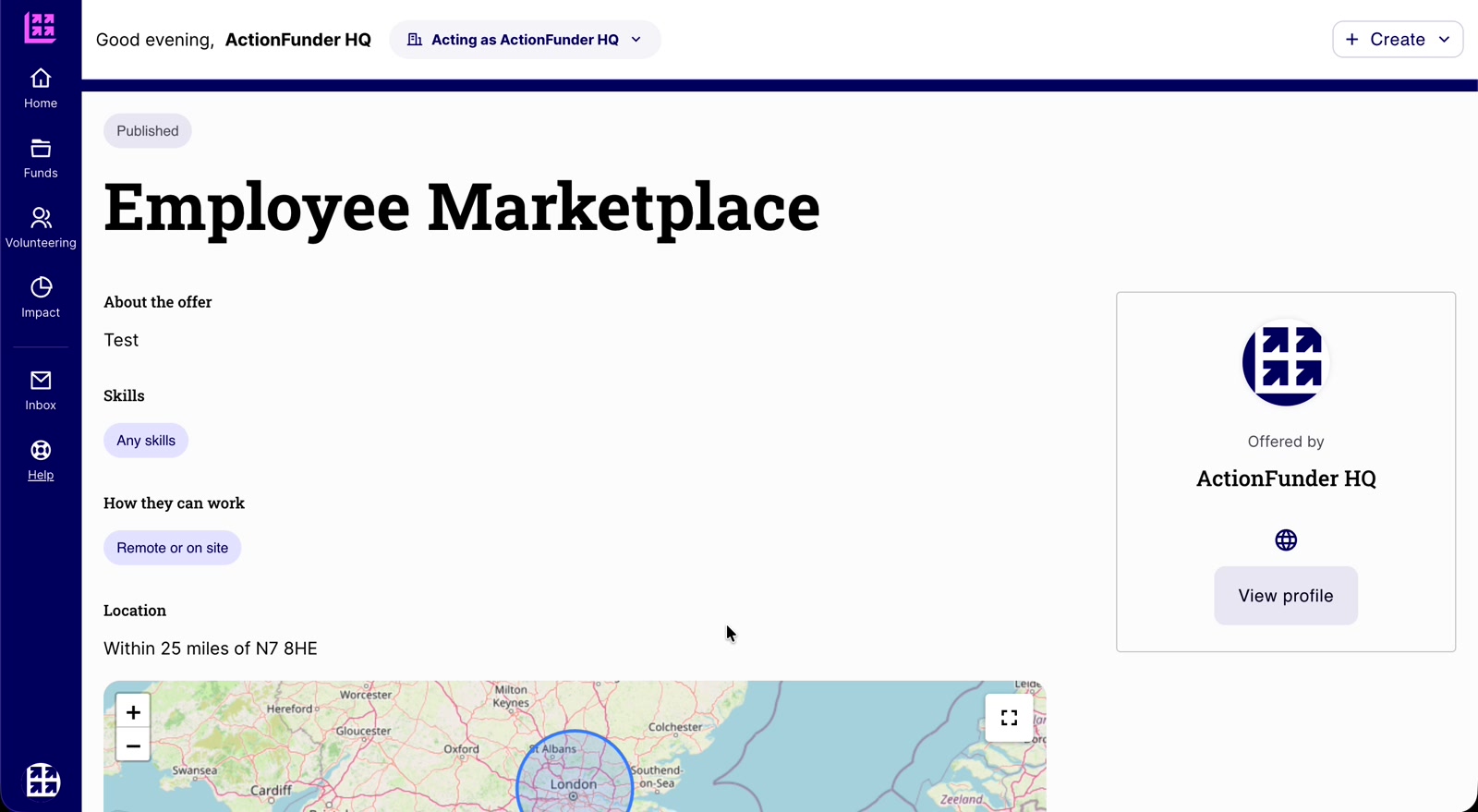Screen dimensions: 1478x812
Task: Click the bottom sidebar avatar icon
Action: pyautogui.click(x=42, y=780)
